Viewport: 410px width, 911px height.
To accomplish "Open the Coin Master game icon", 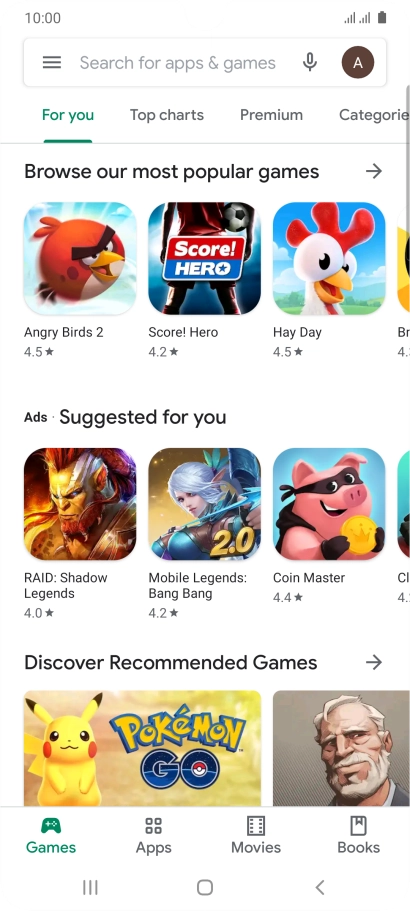I will coord(329,504).
